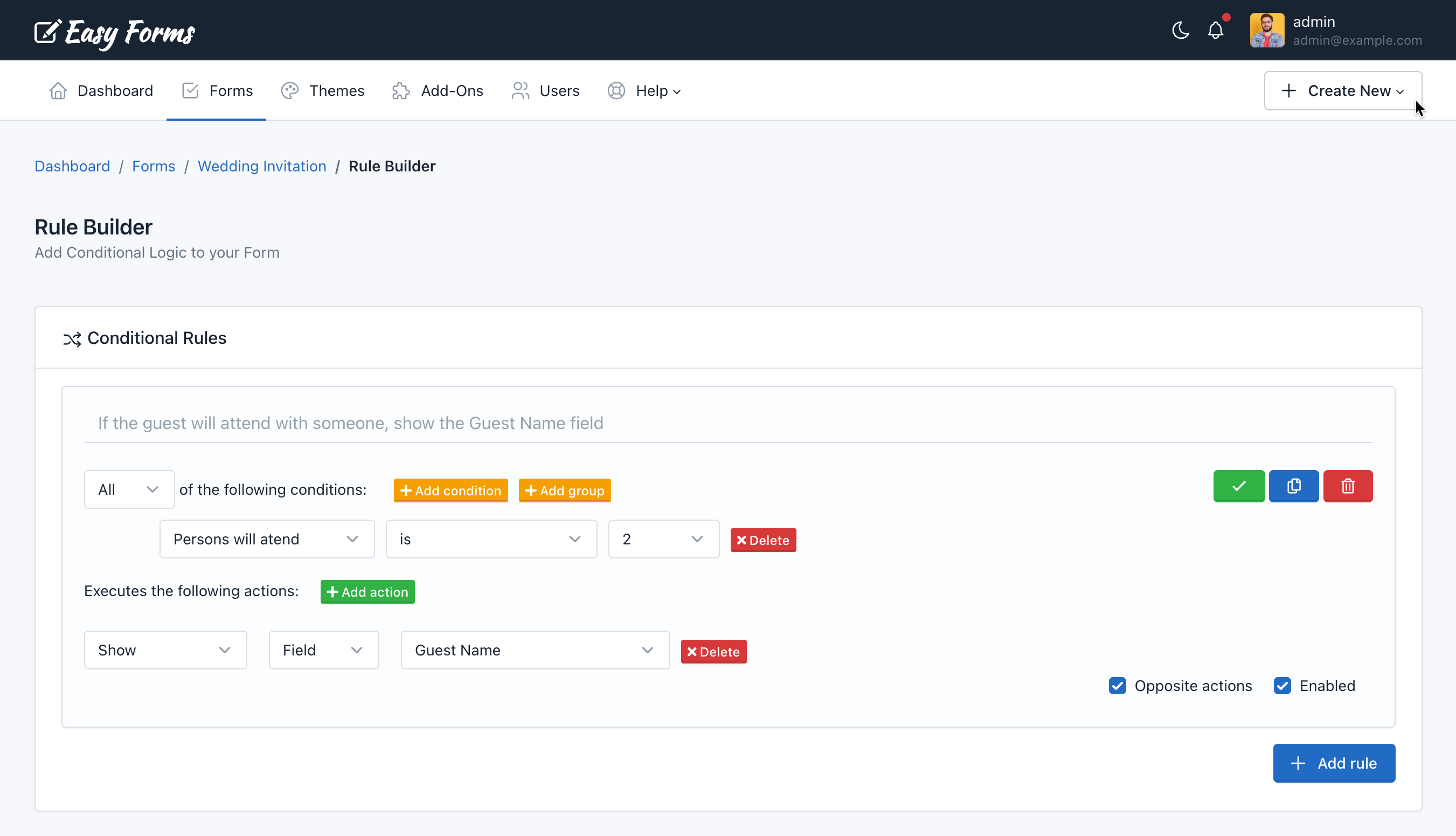Click the conditional logic shuffle icon

point(72,338)
